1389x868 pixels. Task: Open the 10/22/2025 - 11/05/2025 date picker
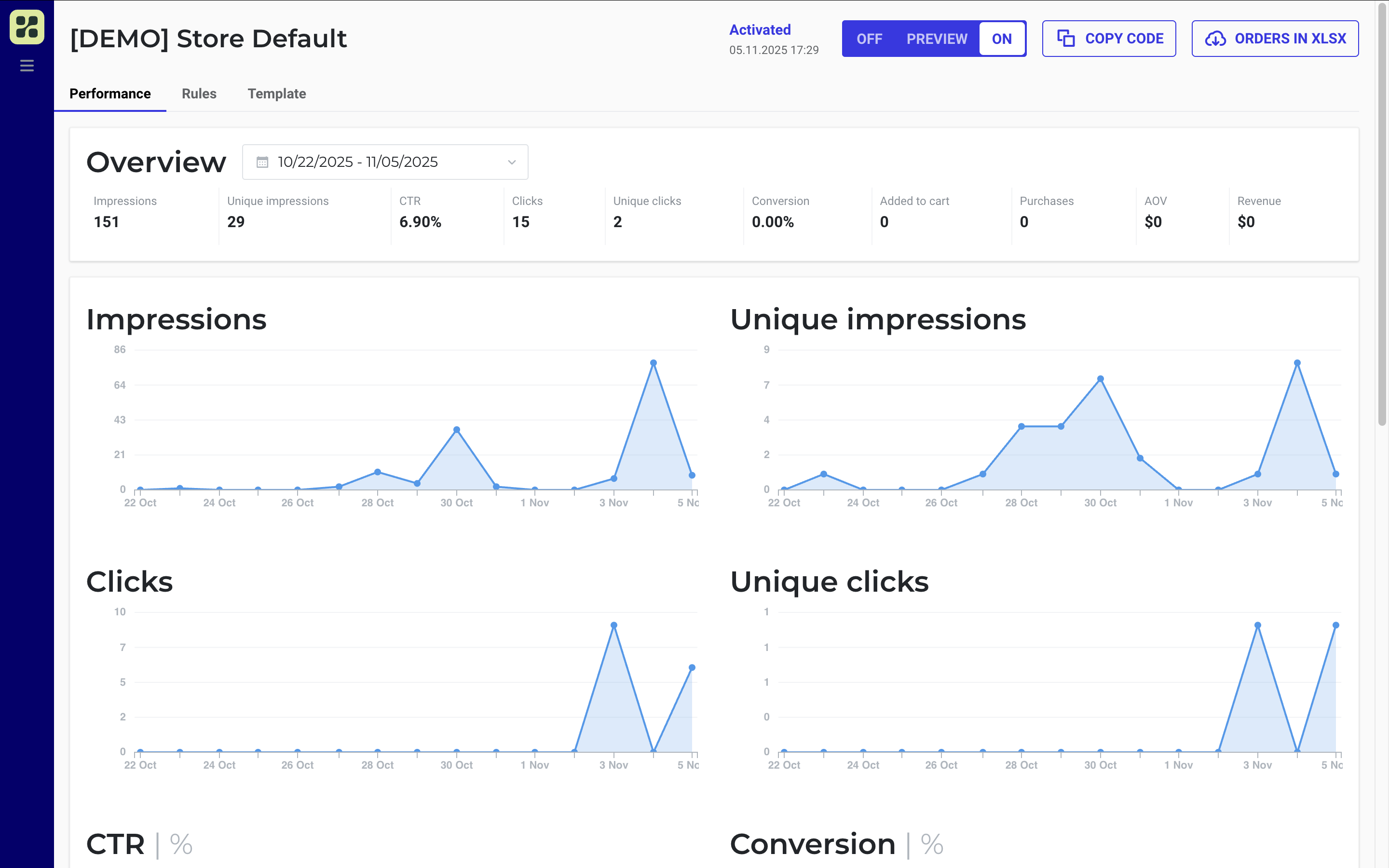357,162
